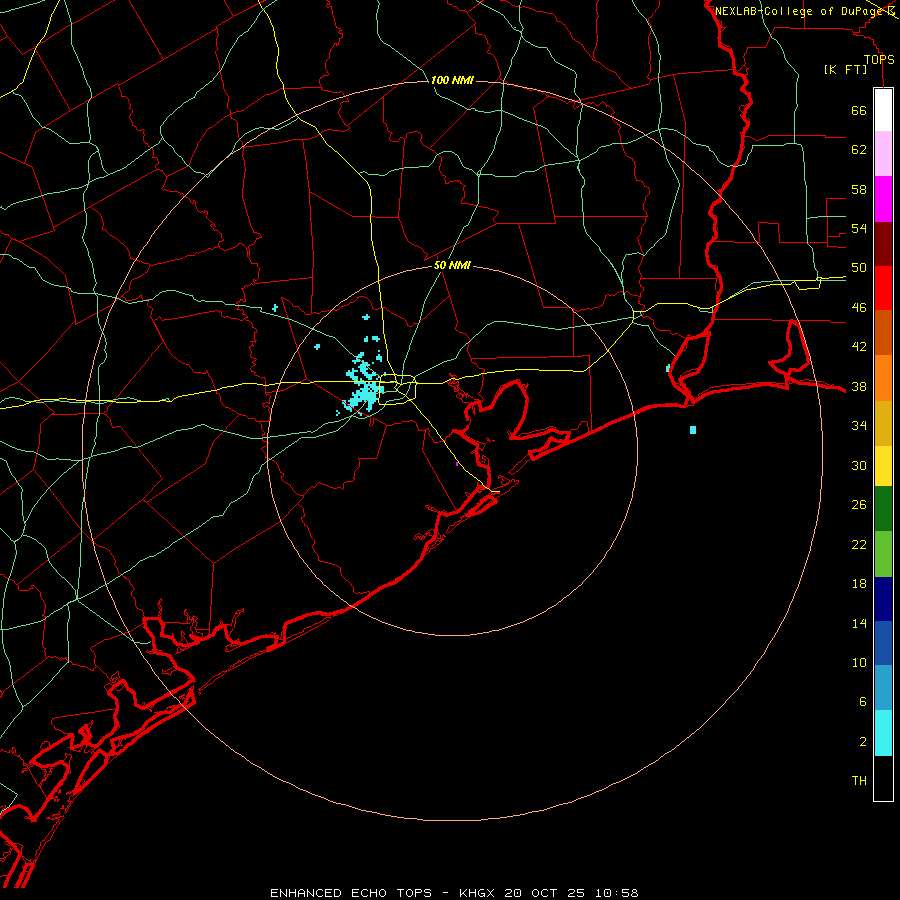Pick the light blue legend swatch
900x900 pixels.
pyautogui.click(x=883, y=688)
